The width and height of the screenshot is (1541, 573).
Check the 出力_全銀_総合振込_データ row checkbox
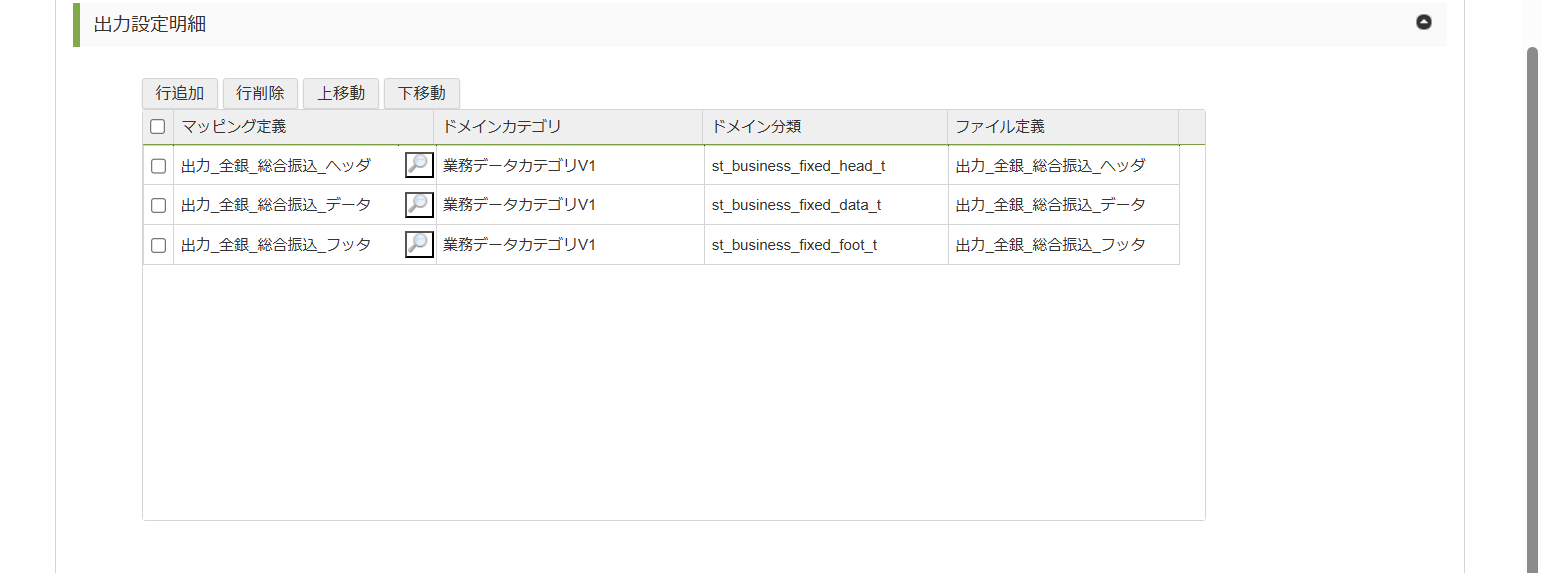[x=158, y=205]
